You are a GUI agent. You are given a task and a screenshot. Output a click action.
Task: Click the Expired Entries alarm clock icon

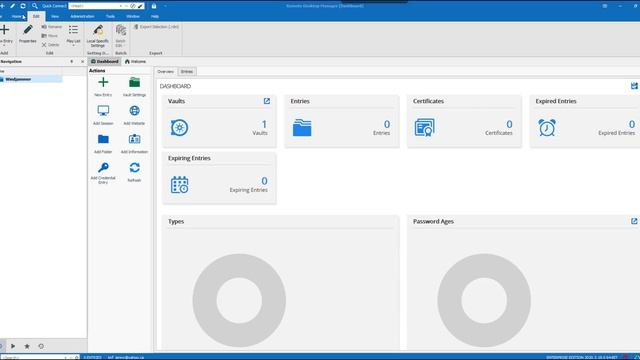coord(547,128)
